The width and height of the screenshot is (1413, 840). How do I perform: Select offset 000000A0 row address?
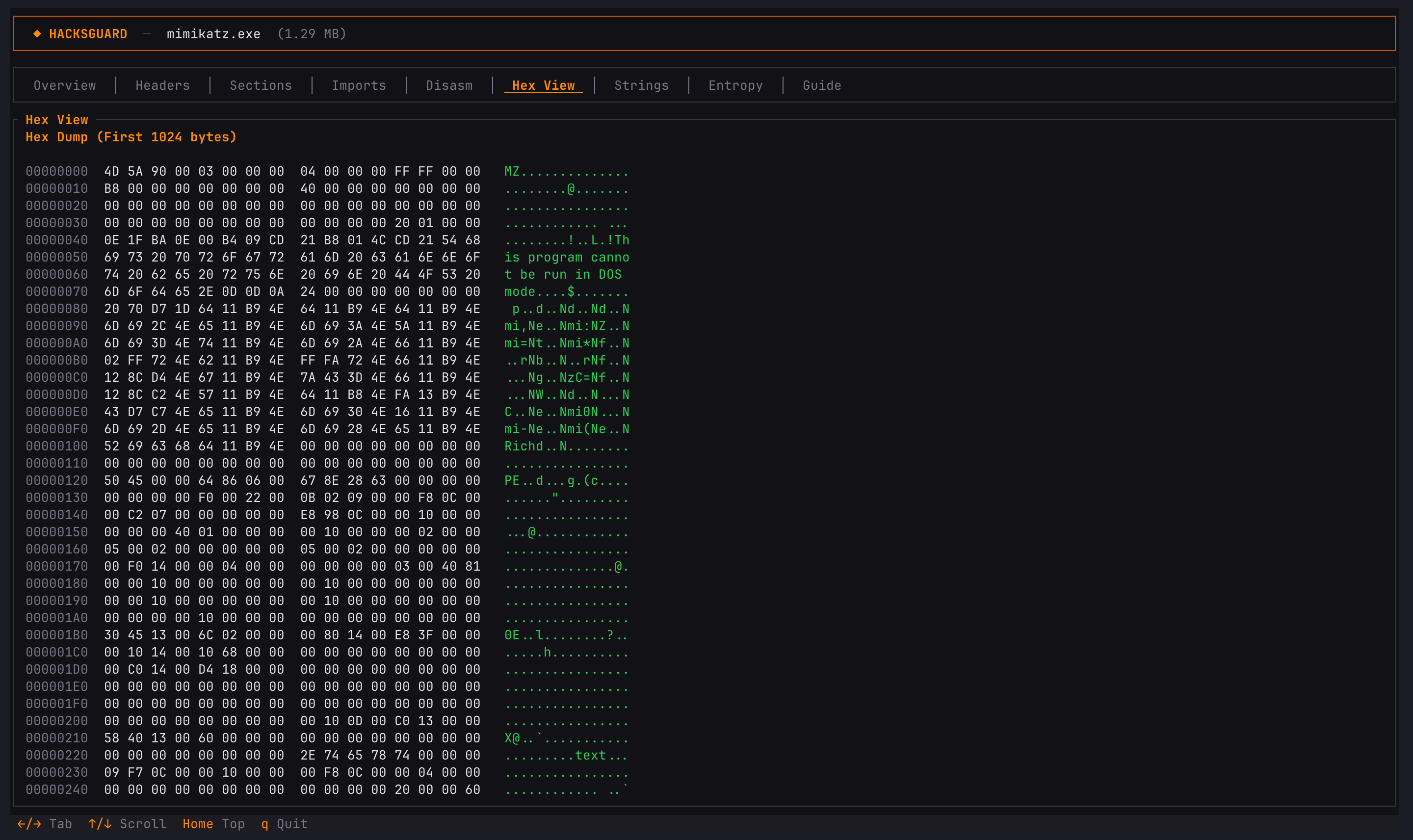click(56, 343)
